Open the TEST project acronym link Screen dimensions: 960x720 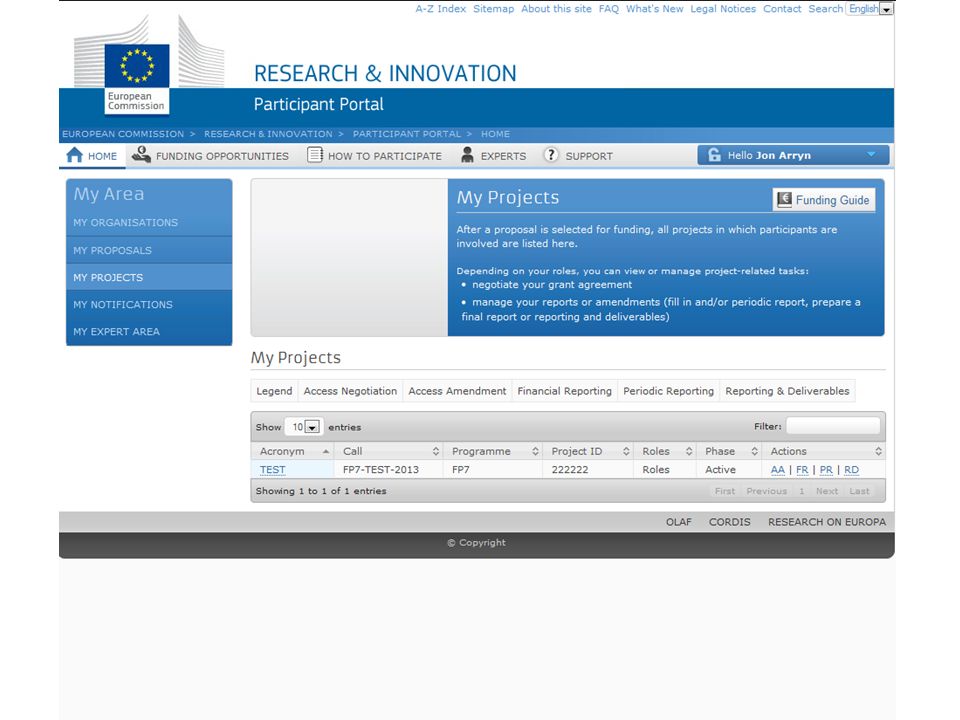[272, 470]
